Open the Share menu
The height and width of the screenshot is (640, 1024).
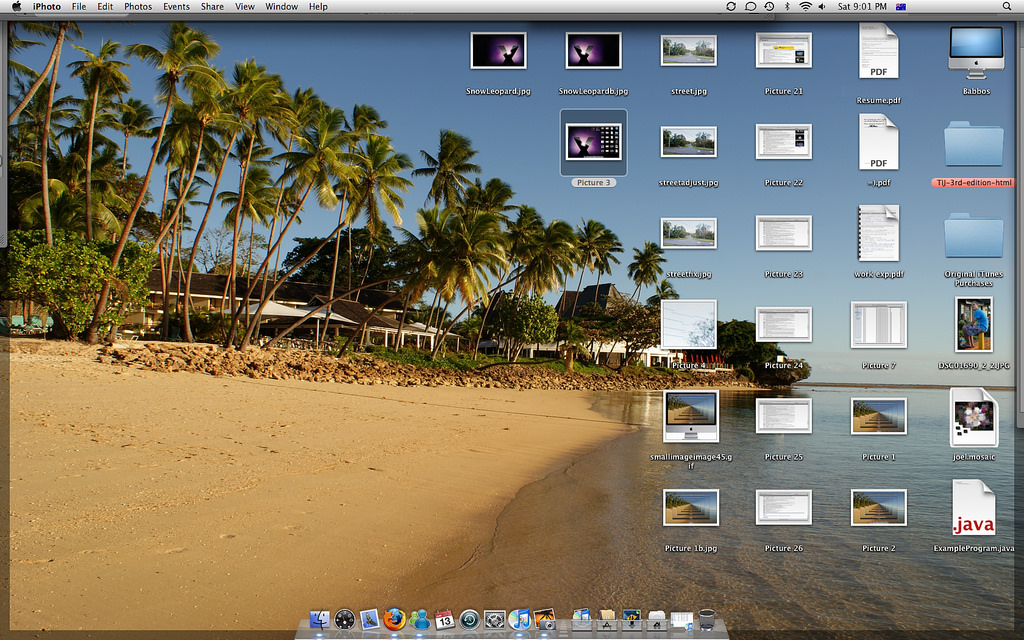pyautogui.click(x=212, y=6)
